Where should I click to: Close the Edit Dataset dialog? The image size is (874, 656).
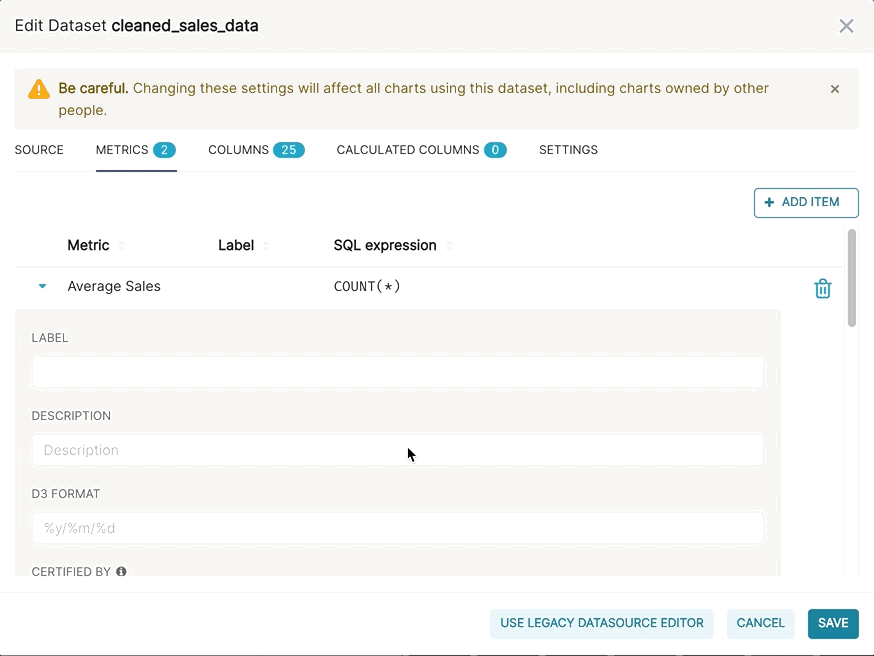pos(846,26)
